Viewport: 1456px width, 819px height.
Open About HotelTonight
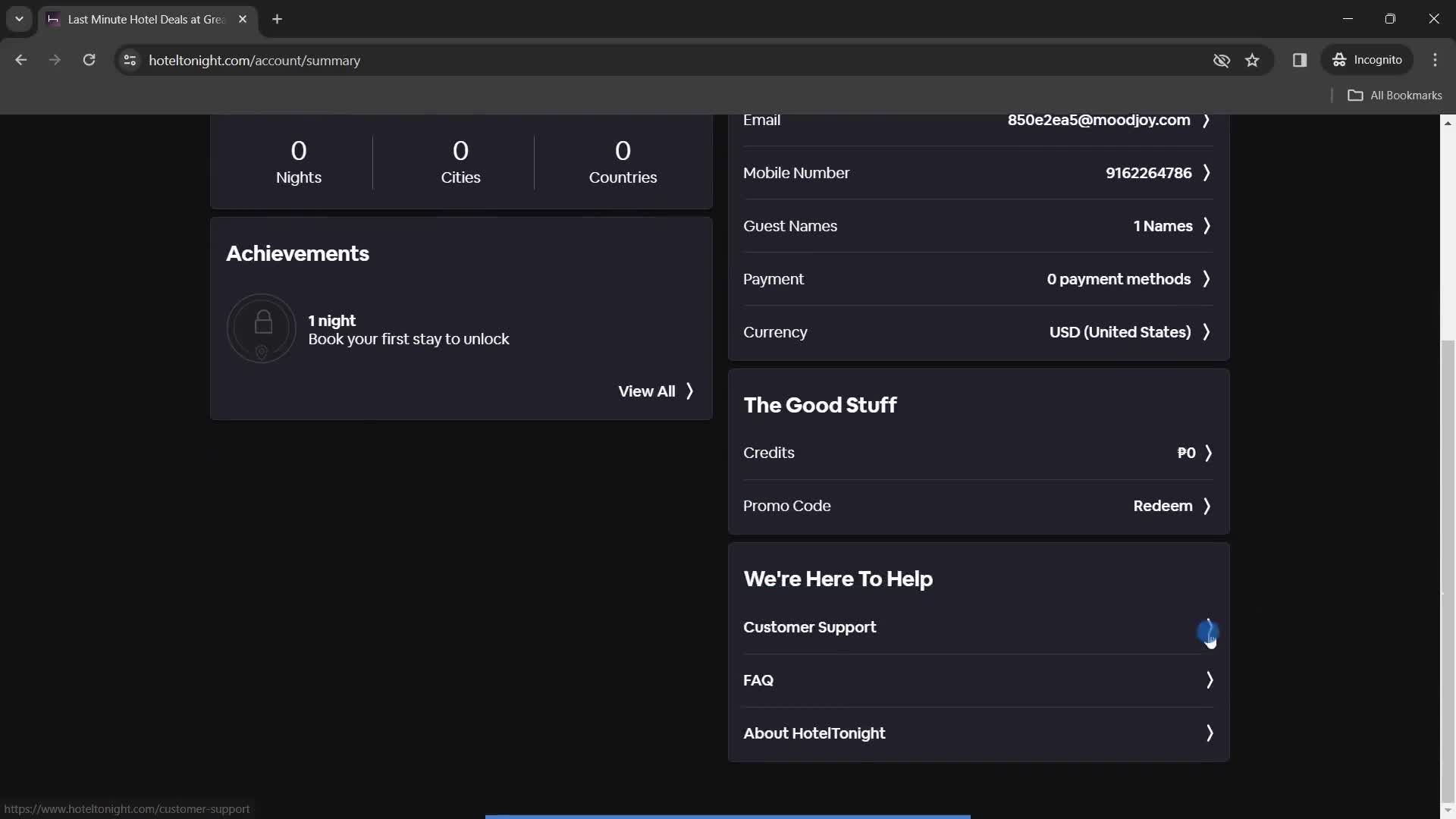[978, 733]
